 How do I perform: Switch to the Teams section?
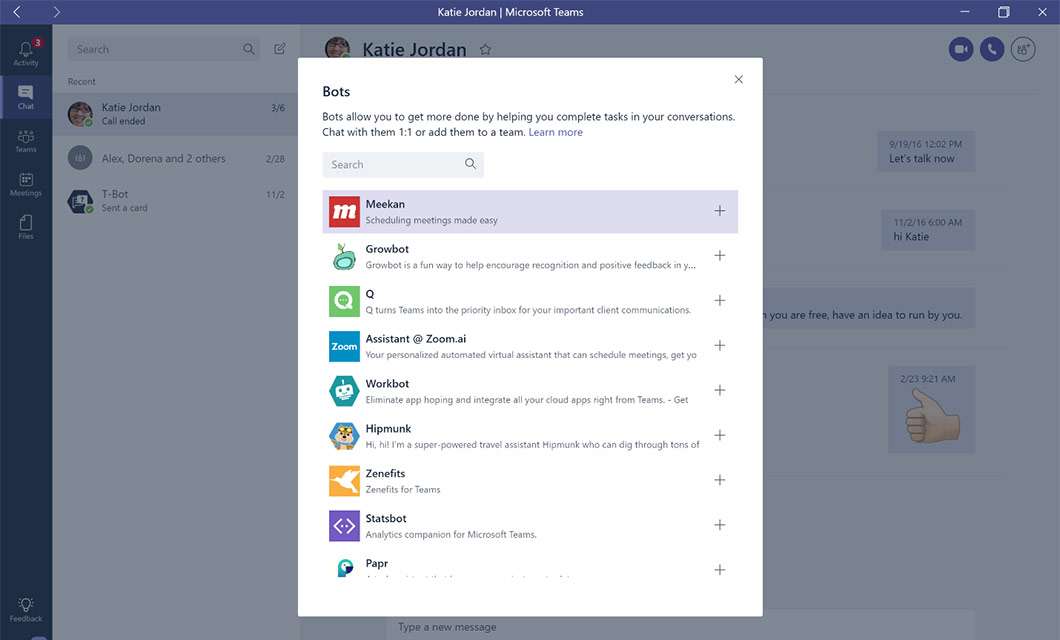(x=25, y=140)
